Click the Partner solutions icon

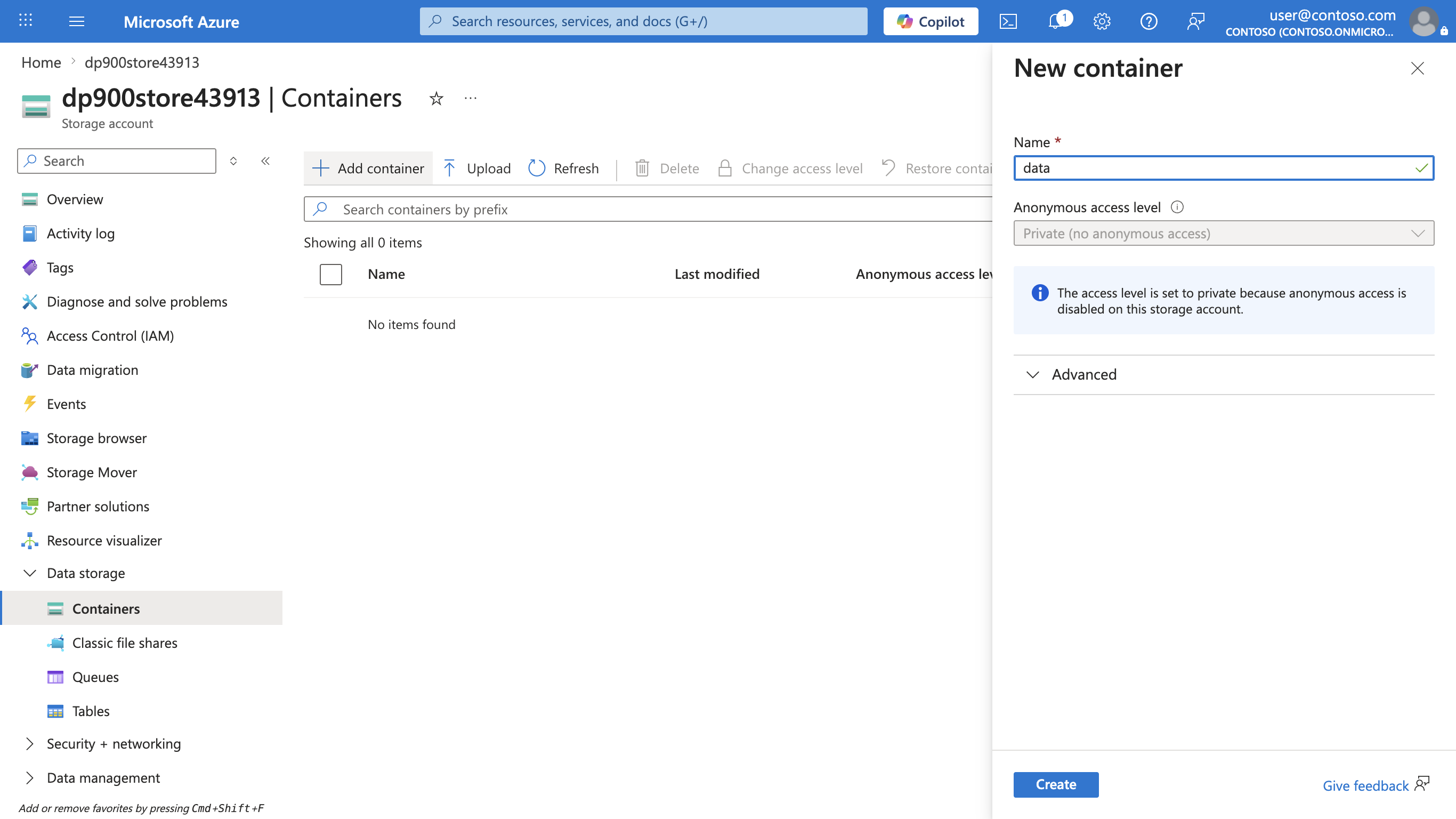29,506
